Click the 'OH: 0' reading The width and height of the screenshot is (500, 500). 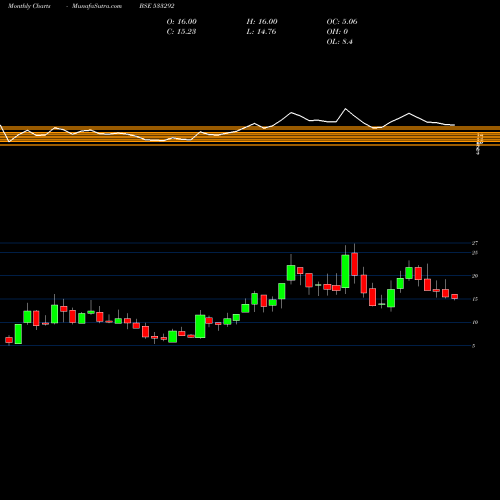pyautogui.click(x=337, y=32)
